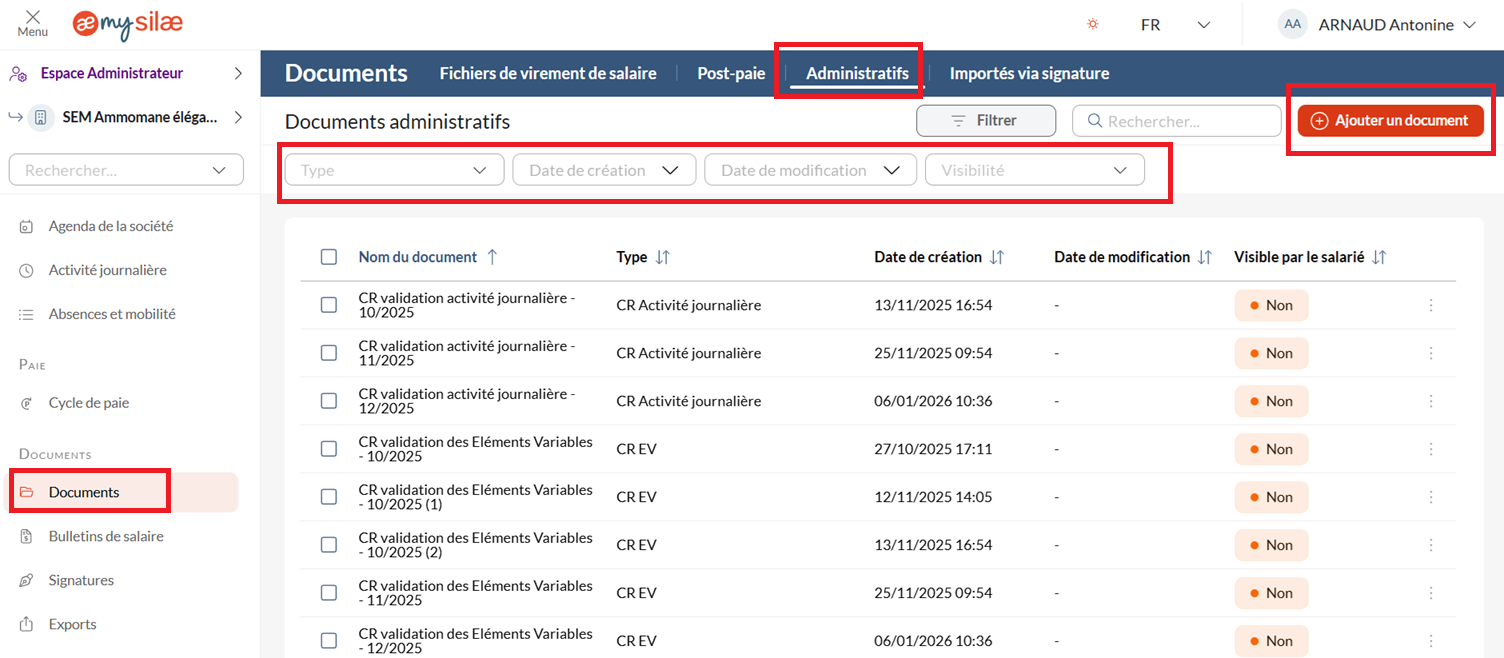Close the side menu with X icon

pyautogui.click(x=33, y=17)
